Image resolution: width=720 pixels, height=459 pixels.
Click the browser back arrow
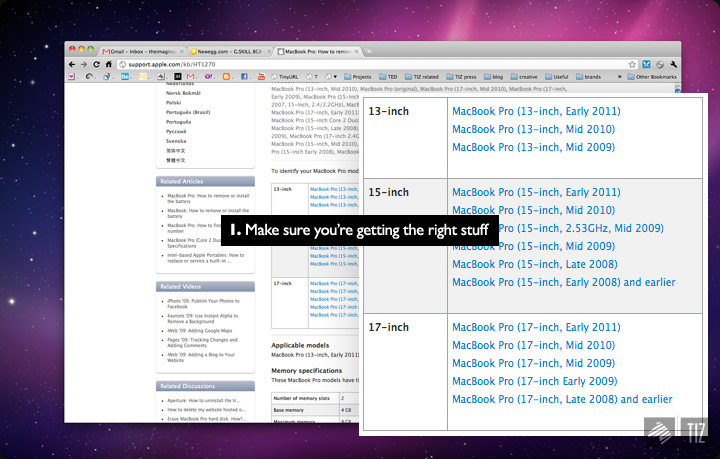point(71,64)
